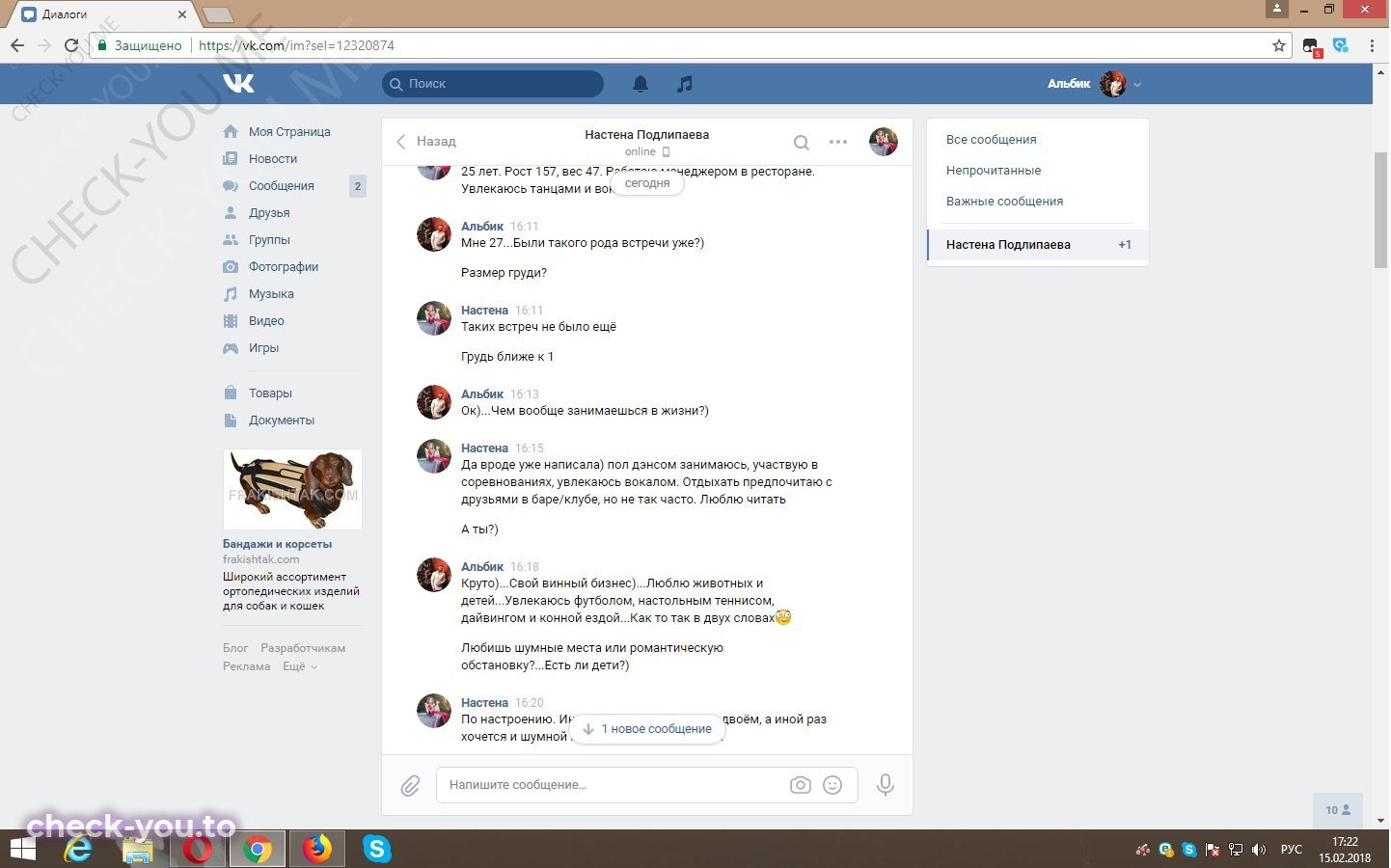Select Настена Подлипаева dialog tab
The image size is (1391, 868).
[1037, 245]
